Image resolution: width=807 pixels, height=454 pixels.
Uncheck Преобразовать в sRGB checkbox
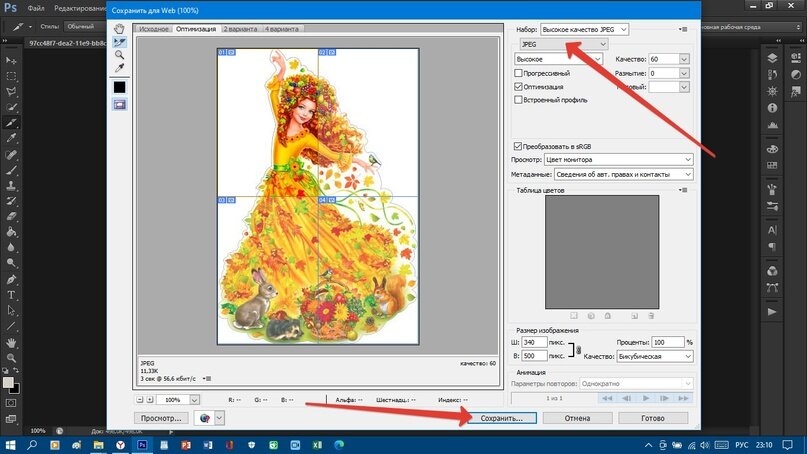(x=518, y=146)
